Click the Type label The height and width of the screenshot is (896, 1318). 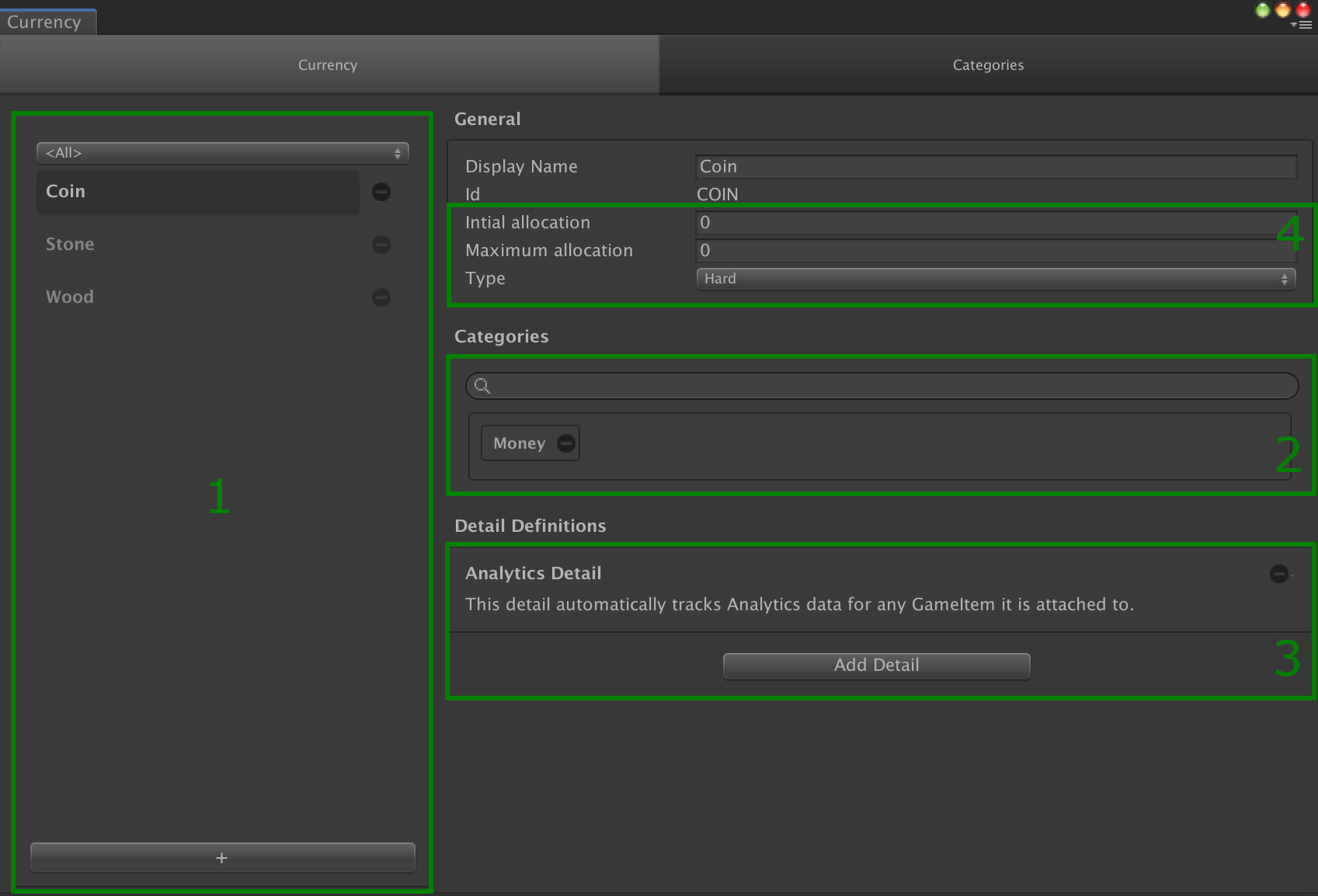tap(485, 279)
